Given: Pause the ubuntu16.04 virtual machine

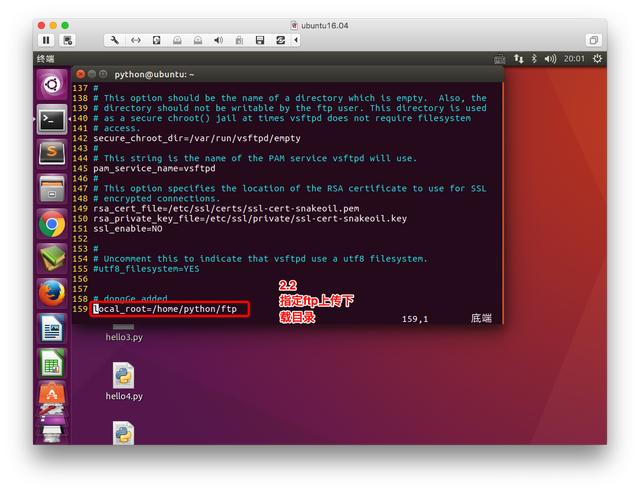Looking at the screenshot, I should pos(46,40).
